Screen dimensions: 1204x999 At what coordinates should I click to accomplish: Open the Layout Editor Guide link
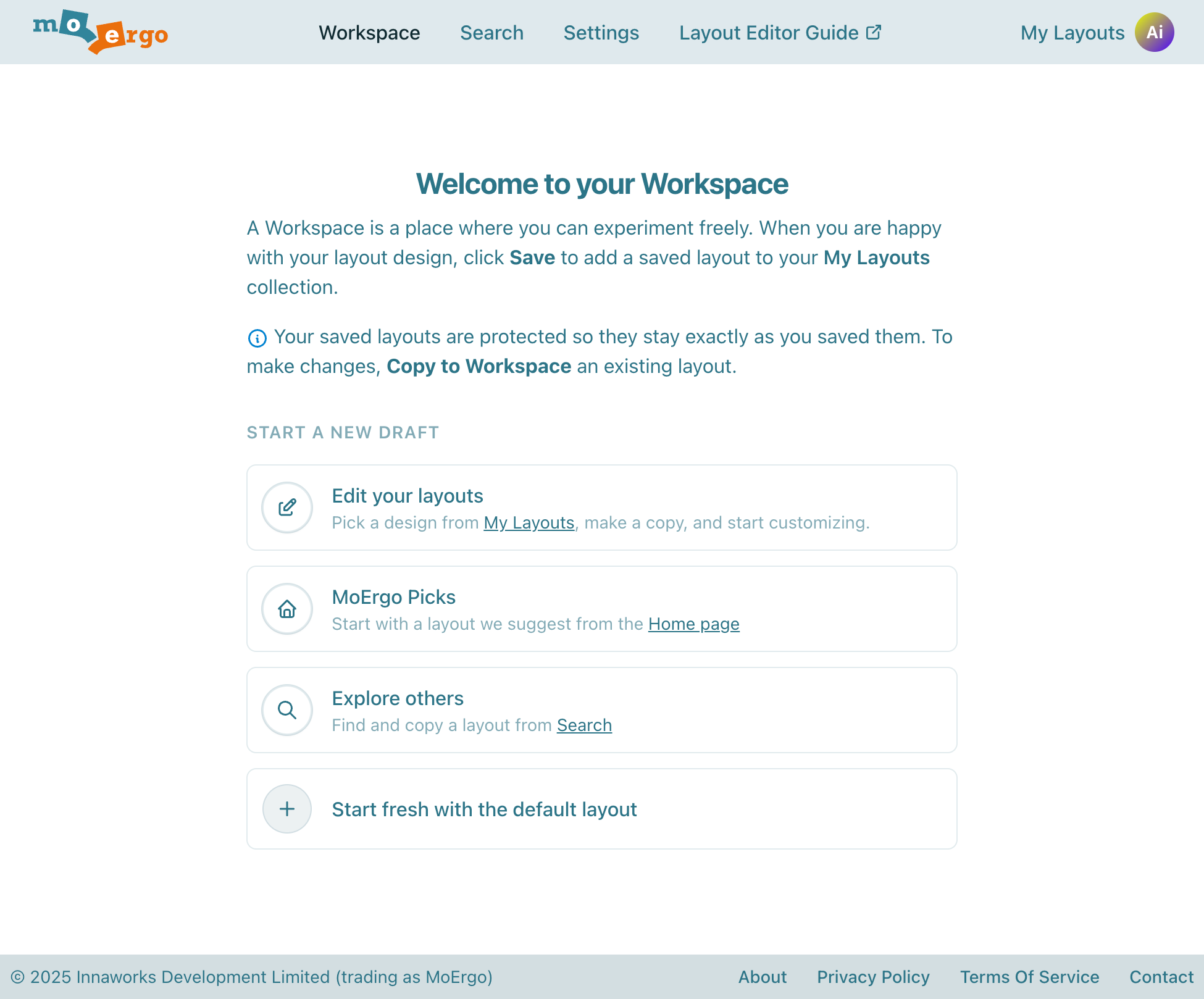pos(769,33)
